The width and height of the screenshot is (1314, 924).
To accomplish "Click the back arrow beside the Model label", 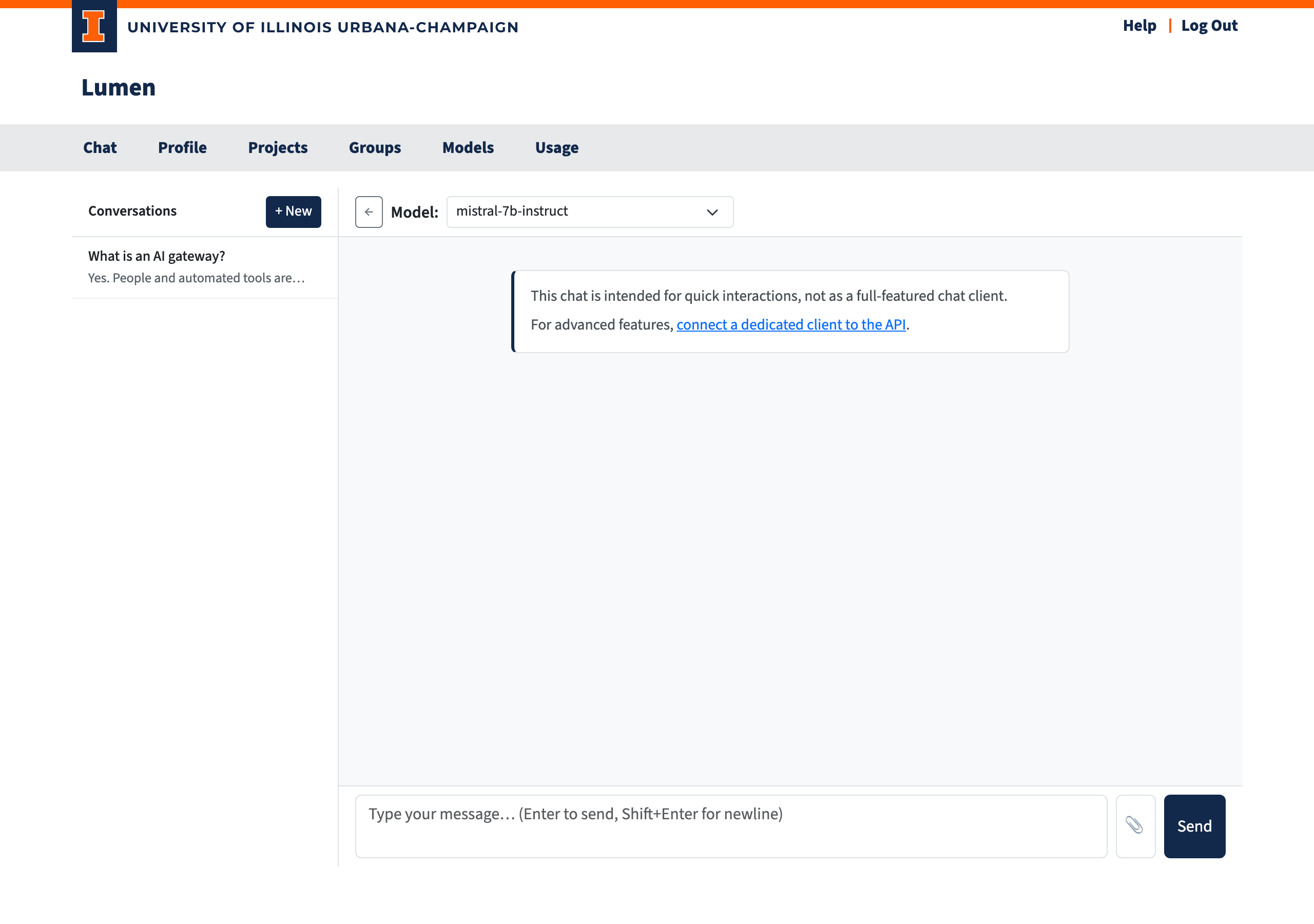I will 369,212.
